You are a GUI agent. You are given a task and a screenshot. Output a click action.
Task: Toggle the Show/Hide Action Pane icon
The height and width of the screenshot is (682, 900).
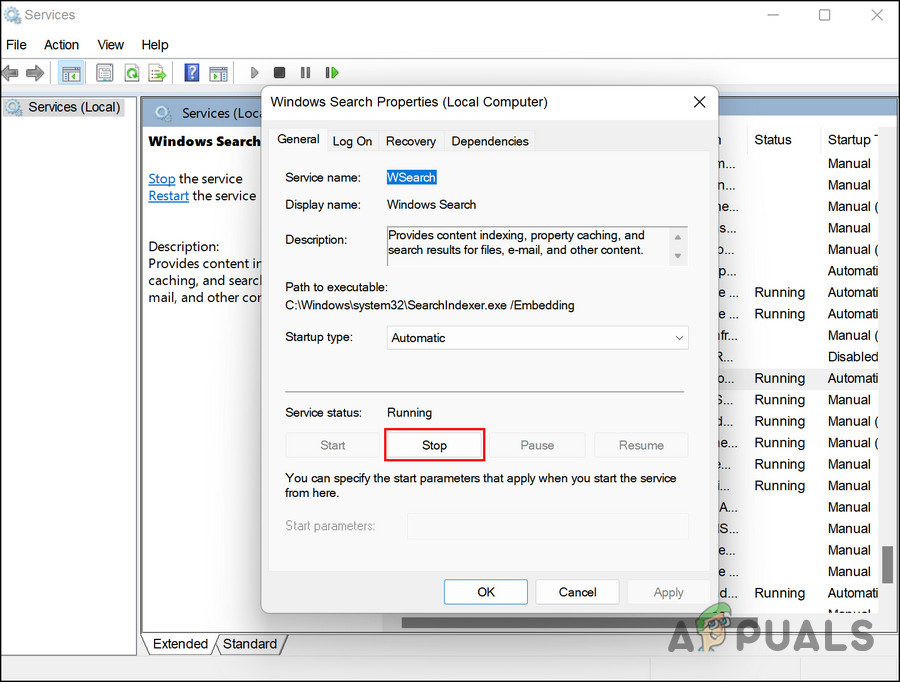pos(218,73)
